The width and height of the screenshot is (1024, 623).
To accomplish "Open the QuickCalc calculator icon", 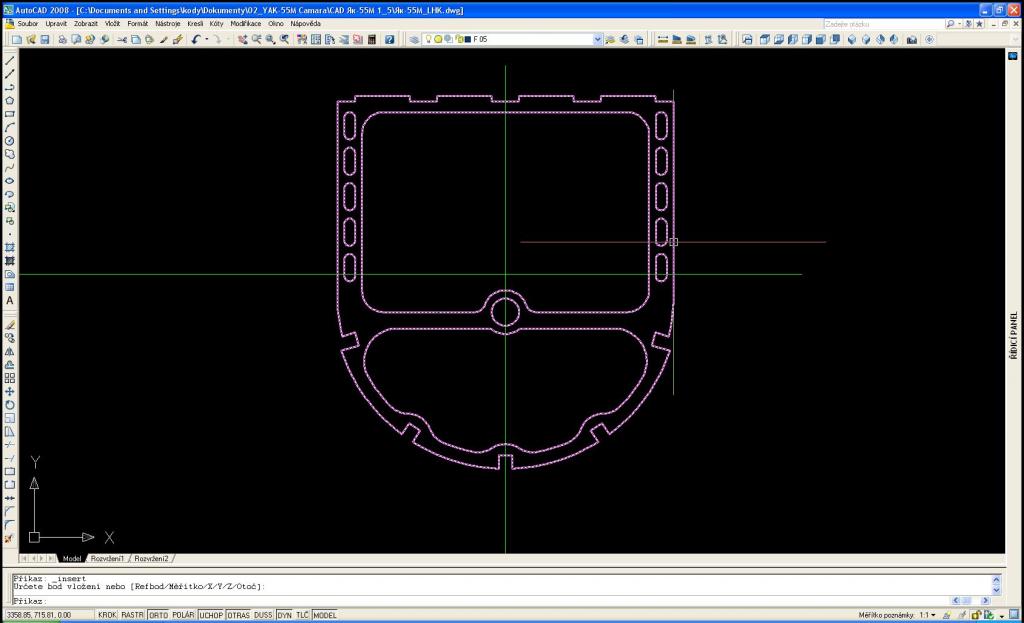I will 372,39.
